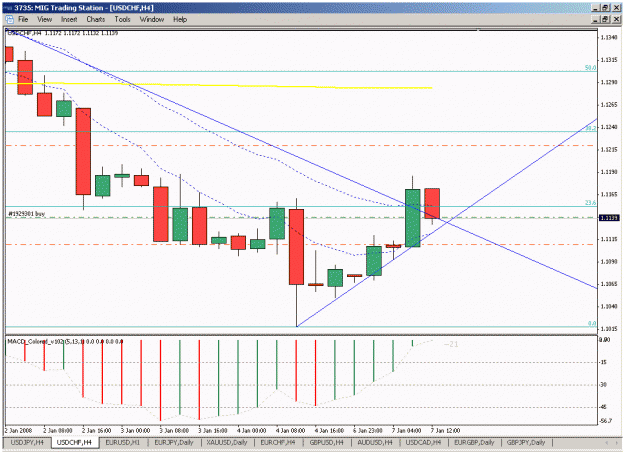Click the 4 Jan 08:00 time label
Viewport: 625px width, 452px height.
tap(290, 431)
